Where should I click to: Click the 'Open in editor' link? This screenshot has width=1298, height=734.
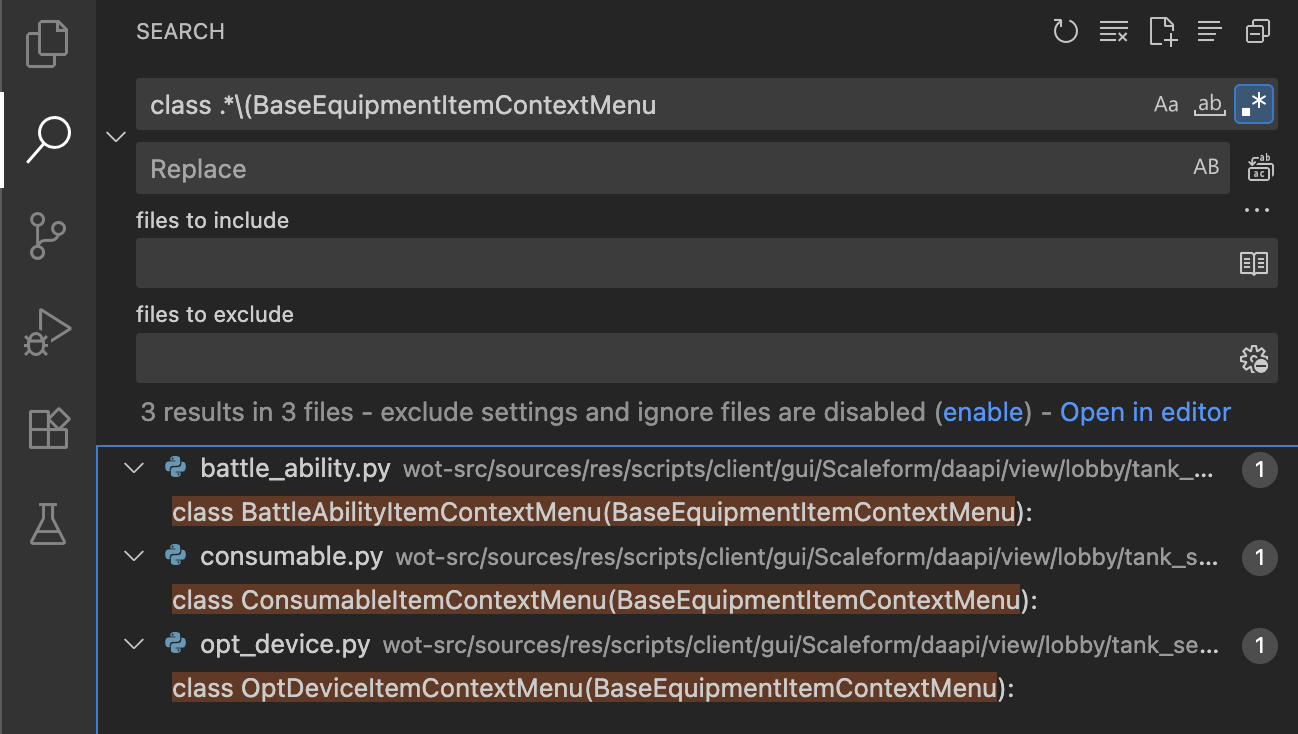click(x=1145, y=412)
